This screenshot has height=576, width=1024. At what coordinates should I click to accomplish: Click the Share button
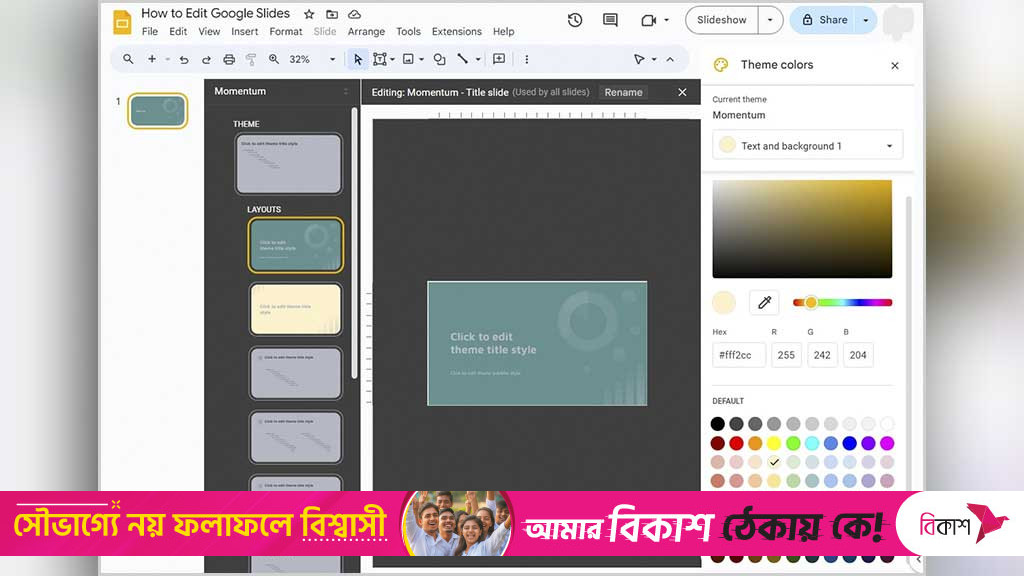[823, 20]
